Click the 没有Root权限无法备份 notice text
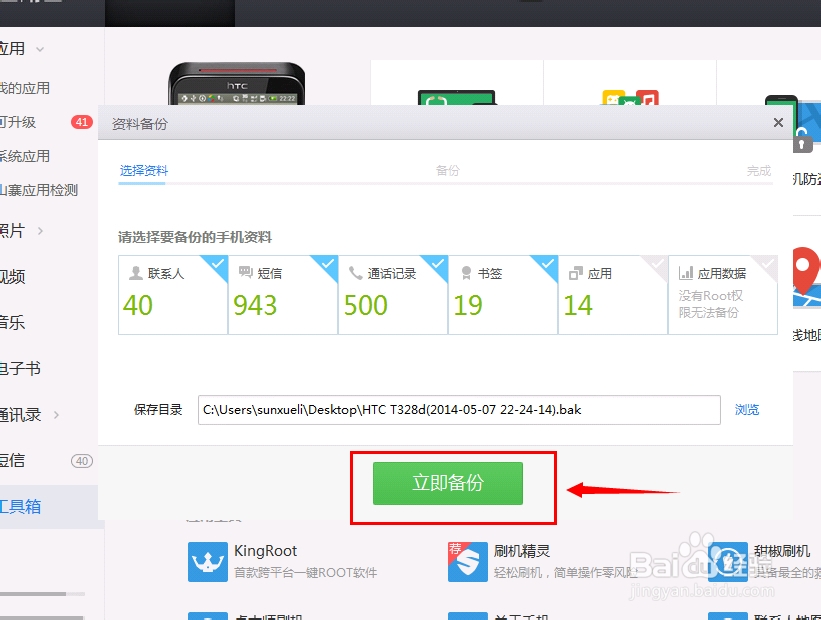This screenshot has height=620, width=821. (x=711, y=304)
